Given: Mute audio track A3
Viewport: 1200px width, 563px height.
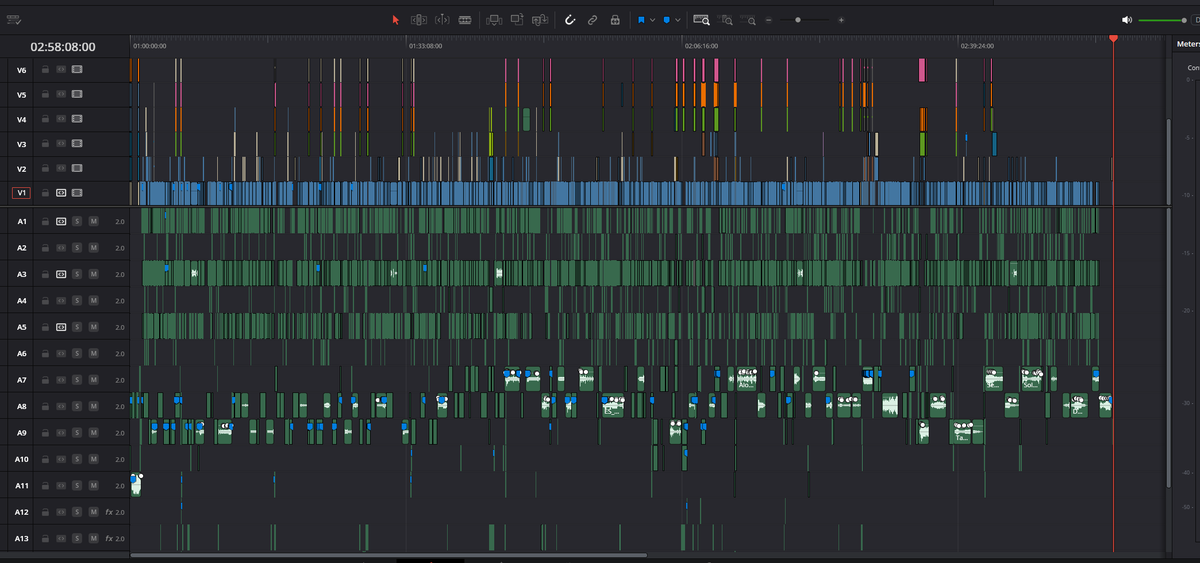Looking at the screenshot, I should pyautogui.click(x=93, y=273).
